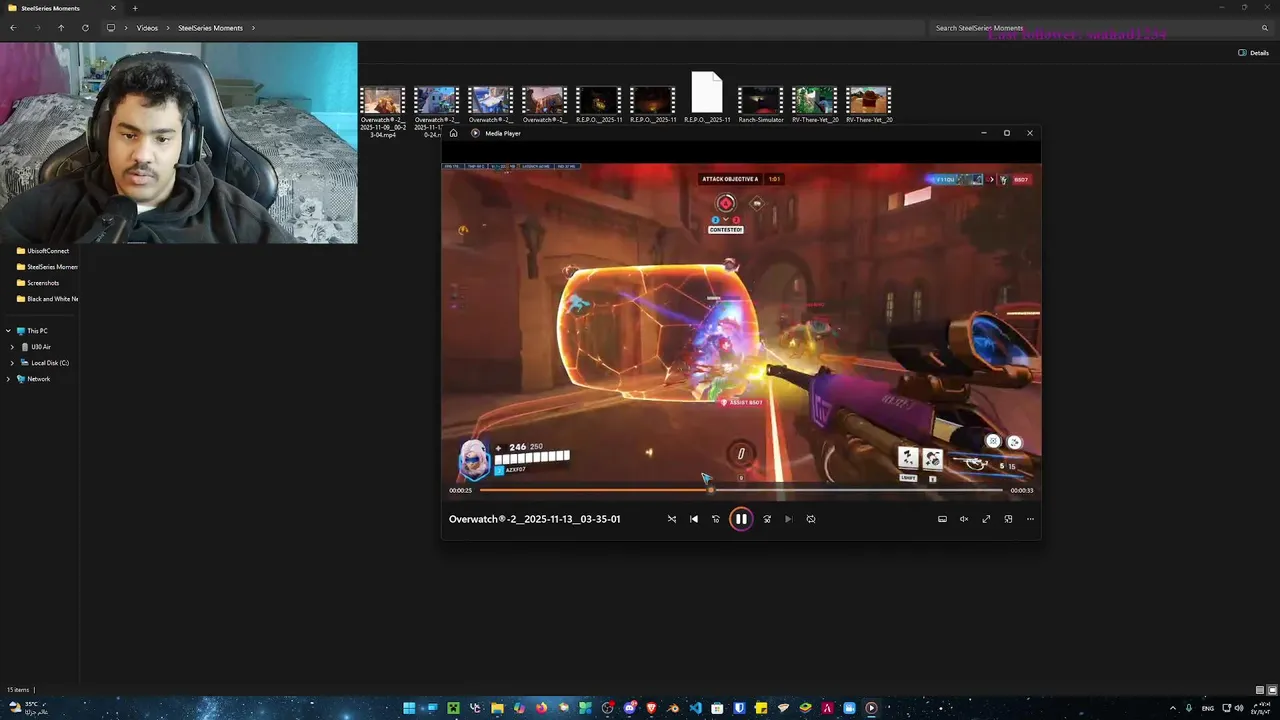This screenshot has height=720, width=1280.
Task: Open Discord from taskbar
Action: point(630,708)
